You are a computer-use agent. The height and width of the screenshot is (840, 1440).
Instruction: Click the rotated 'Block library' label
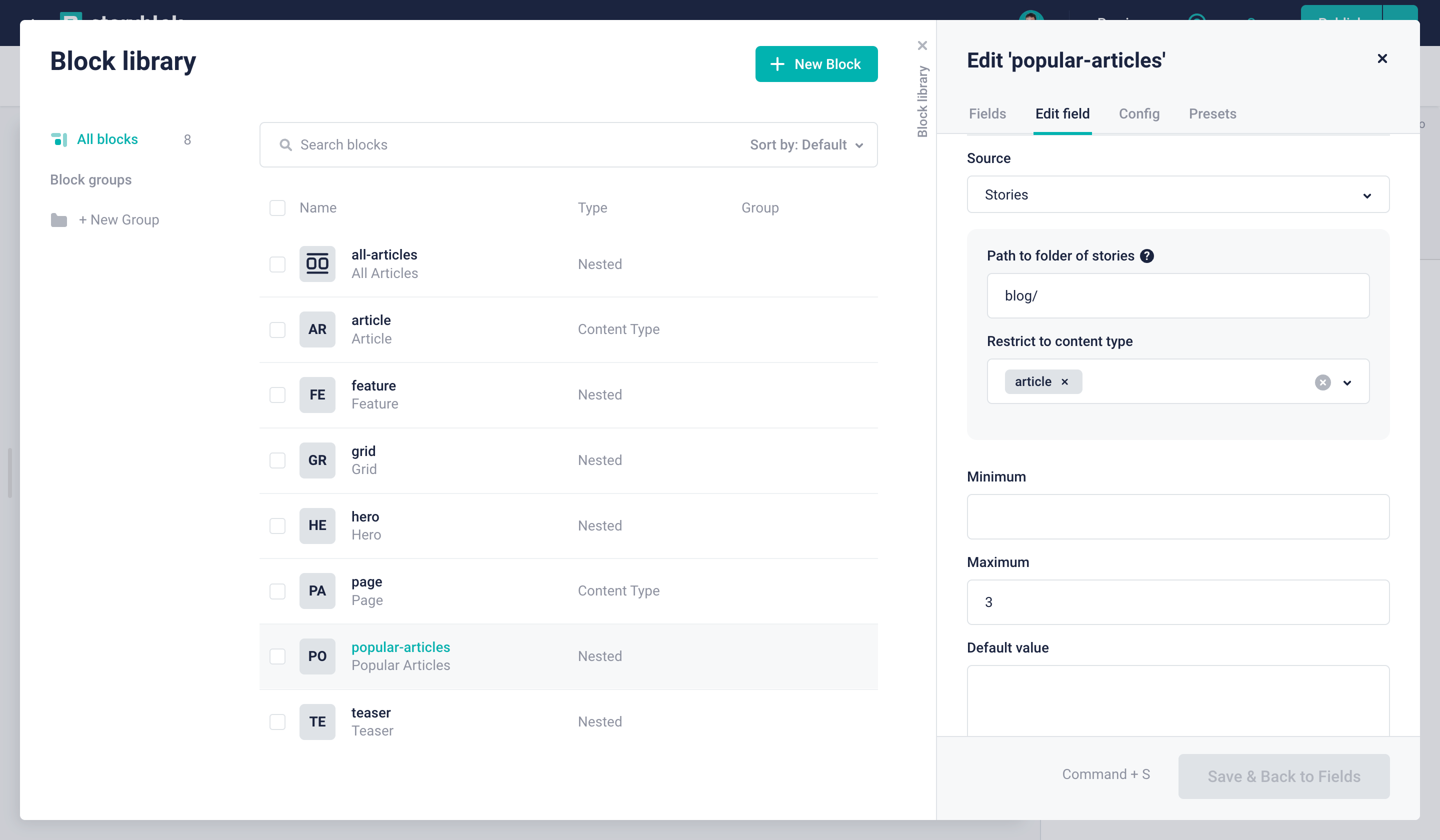point(922,101)
